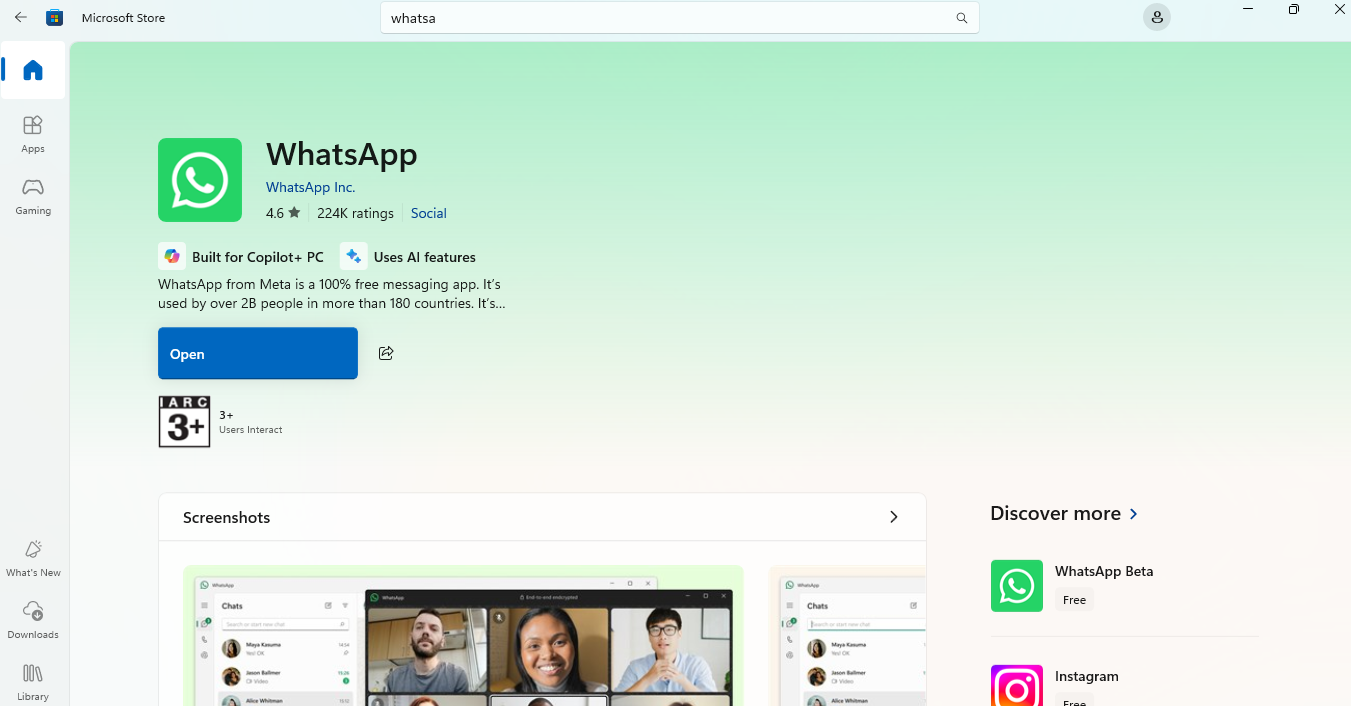Open the Apps section in sidebar
Image resolution: width=1351 pixels, height=706 pixels.
pos(33,134)
